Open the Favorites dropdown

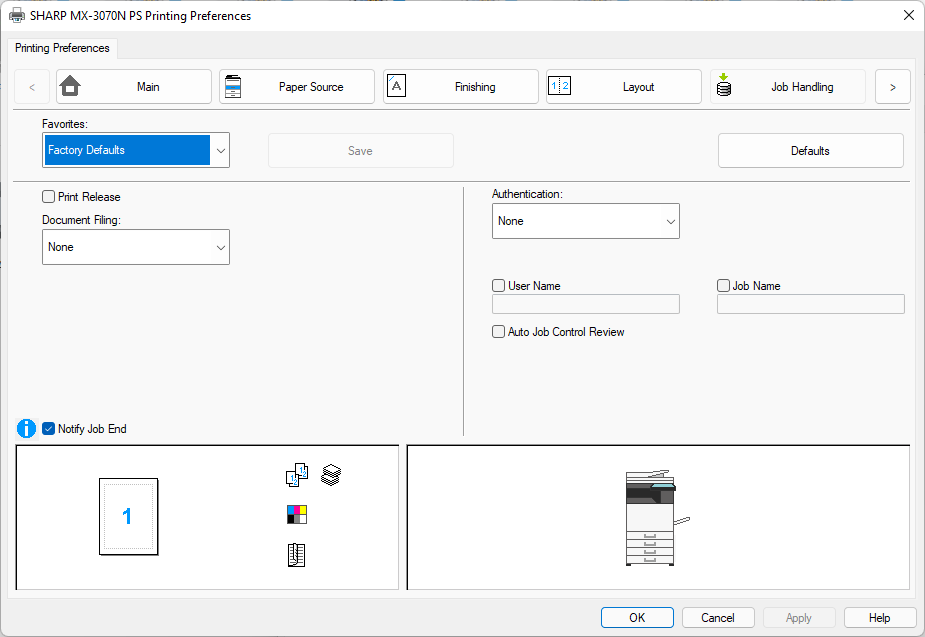pos(136,150)
